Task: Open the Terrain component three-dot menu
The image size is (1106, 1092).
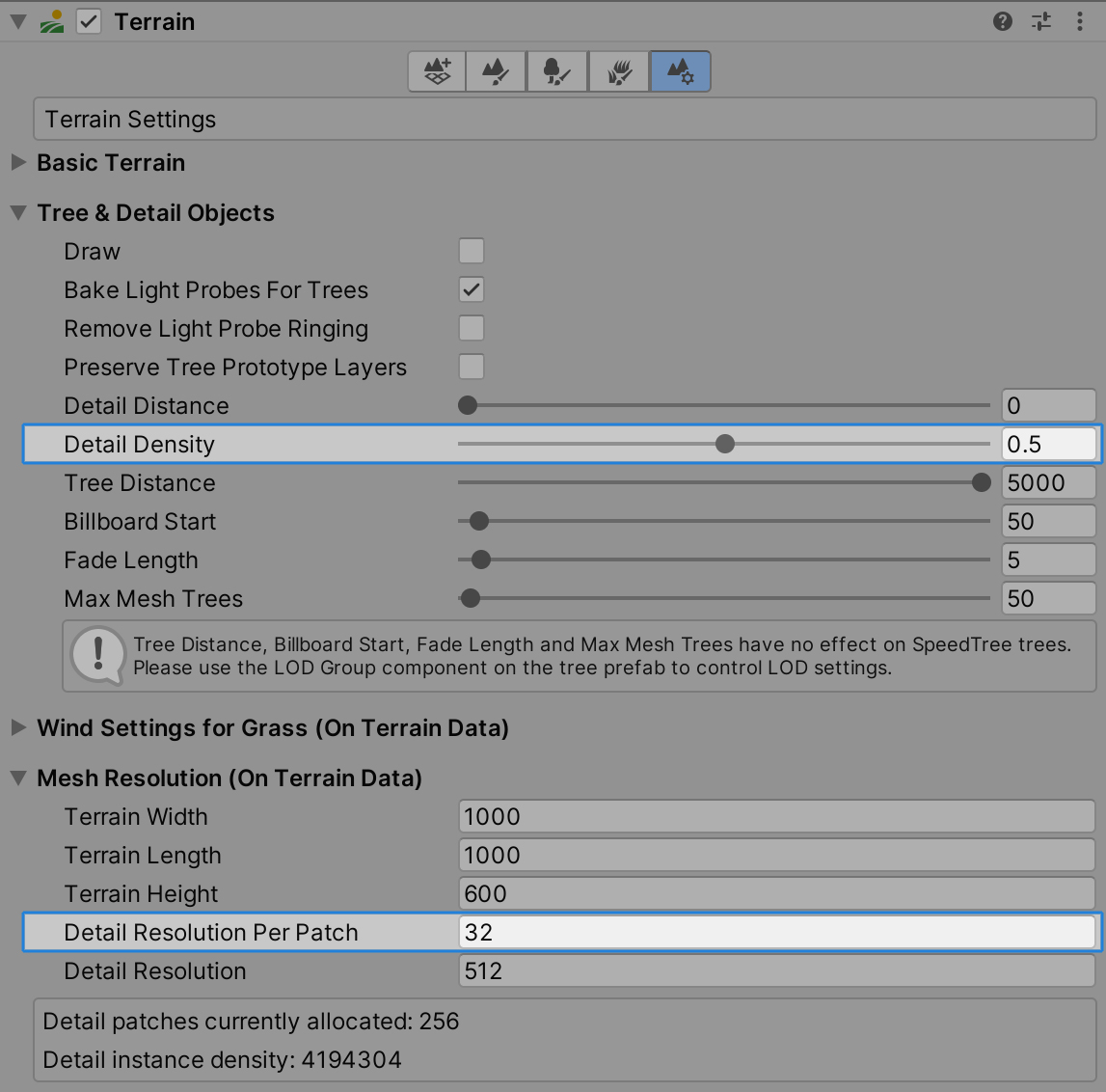Action: tap(1079, 21)
